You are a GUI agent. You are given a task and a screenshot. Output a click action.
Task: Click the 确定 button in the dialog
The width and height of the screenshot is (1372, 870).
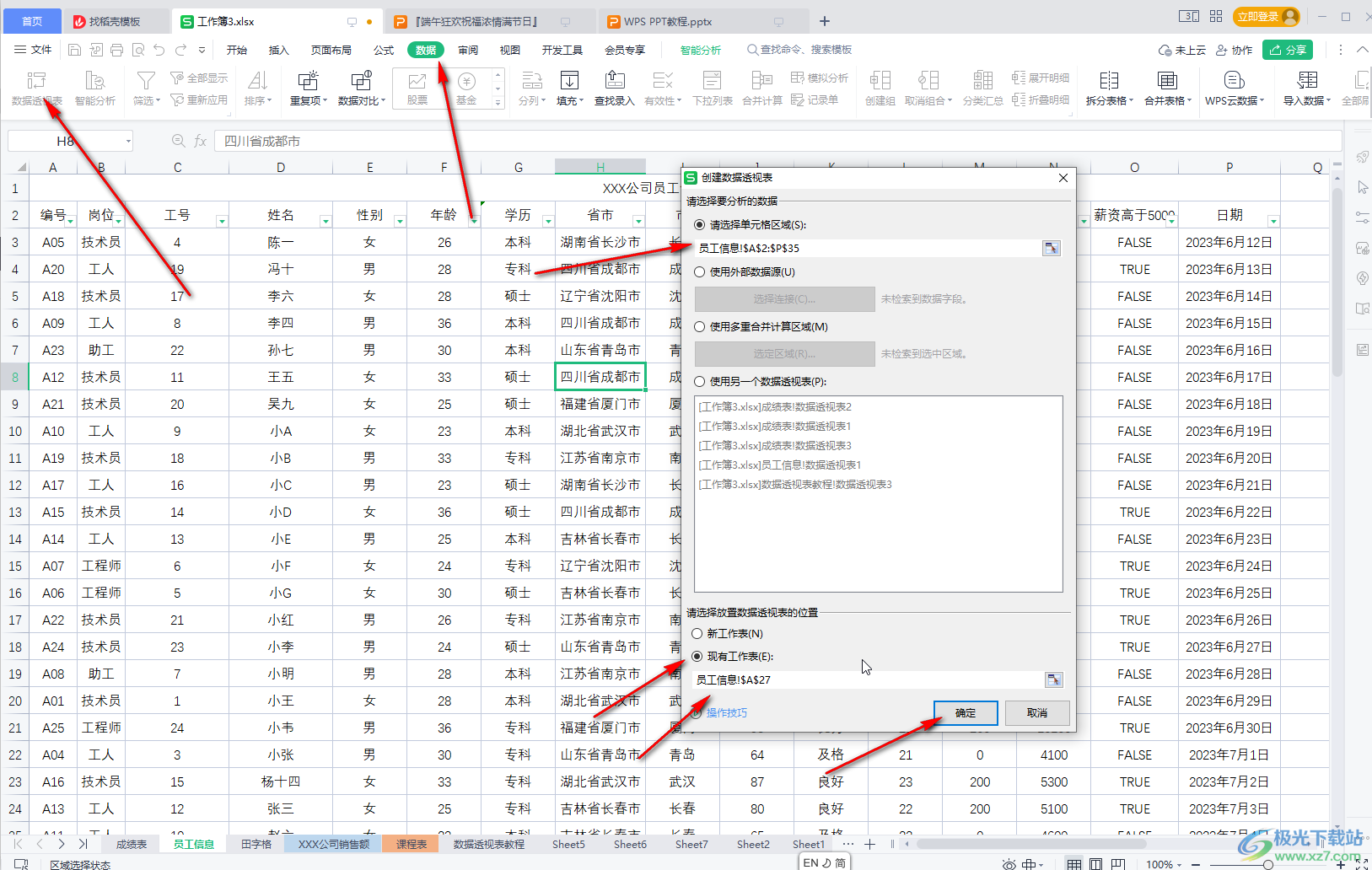pyautogui.click(x=966, y=713)
